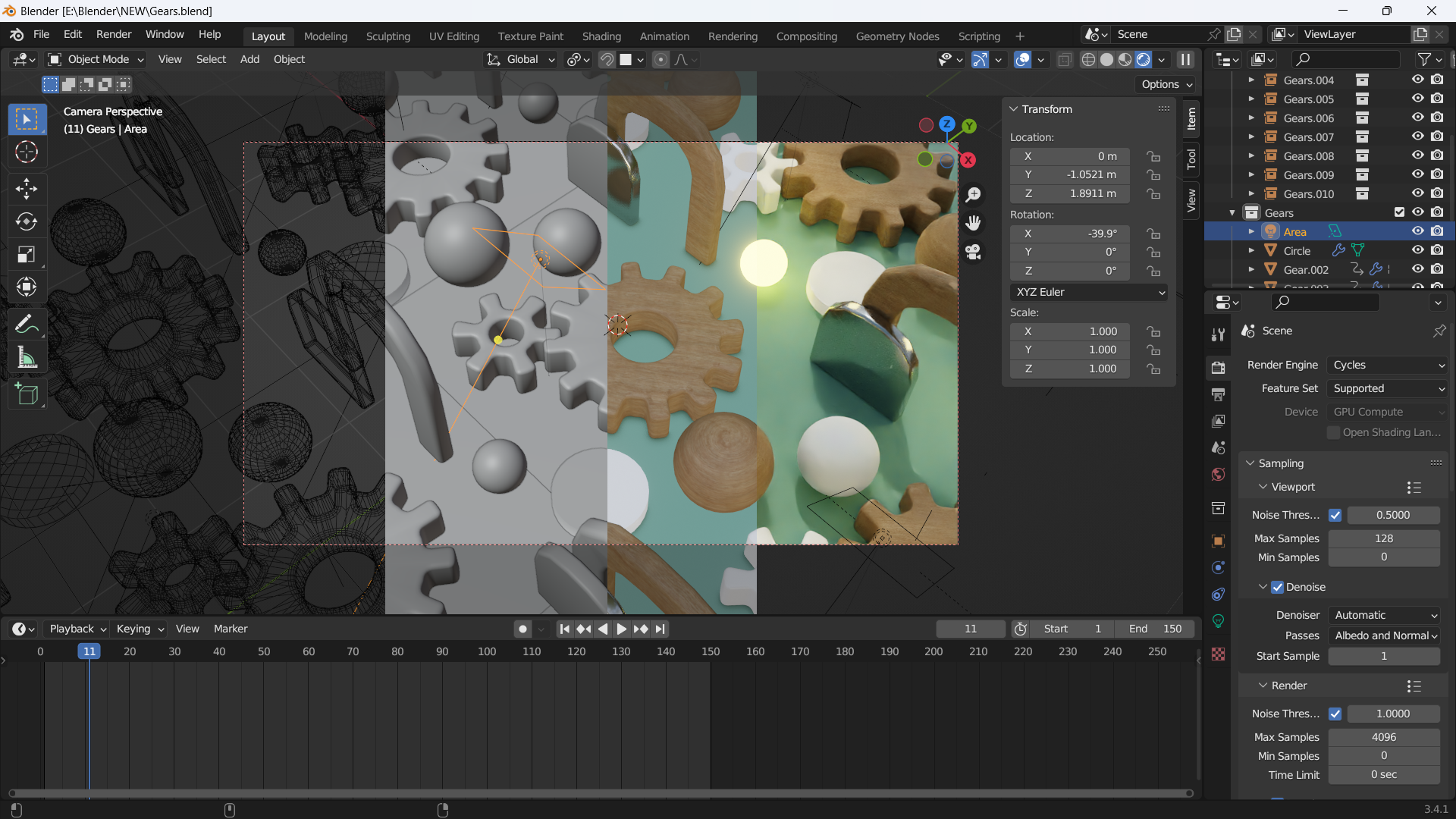Click the current frame number field
Viewport: 1456px width, 819px height.
pos(971,629)
